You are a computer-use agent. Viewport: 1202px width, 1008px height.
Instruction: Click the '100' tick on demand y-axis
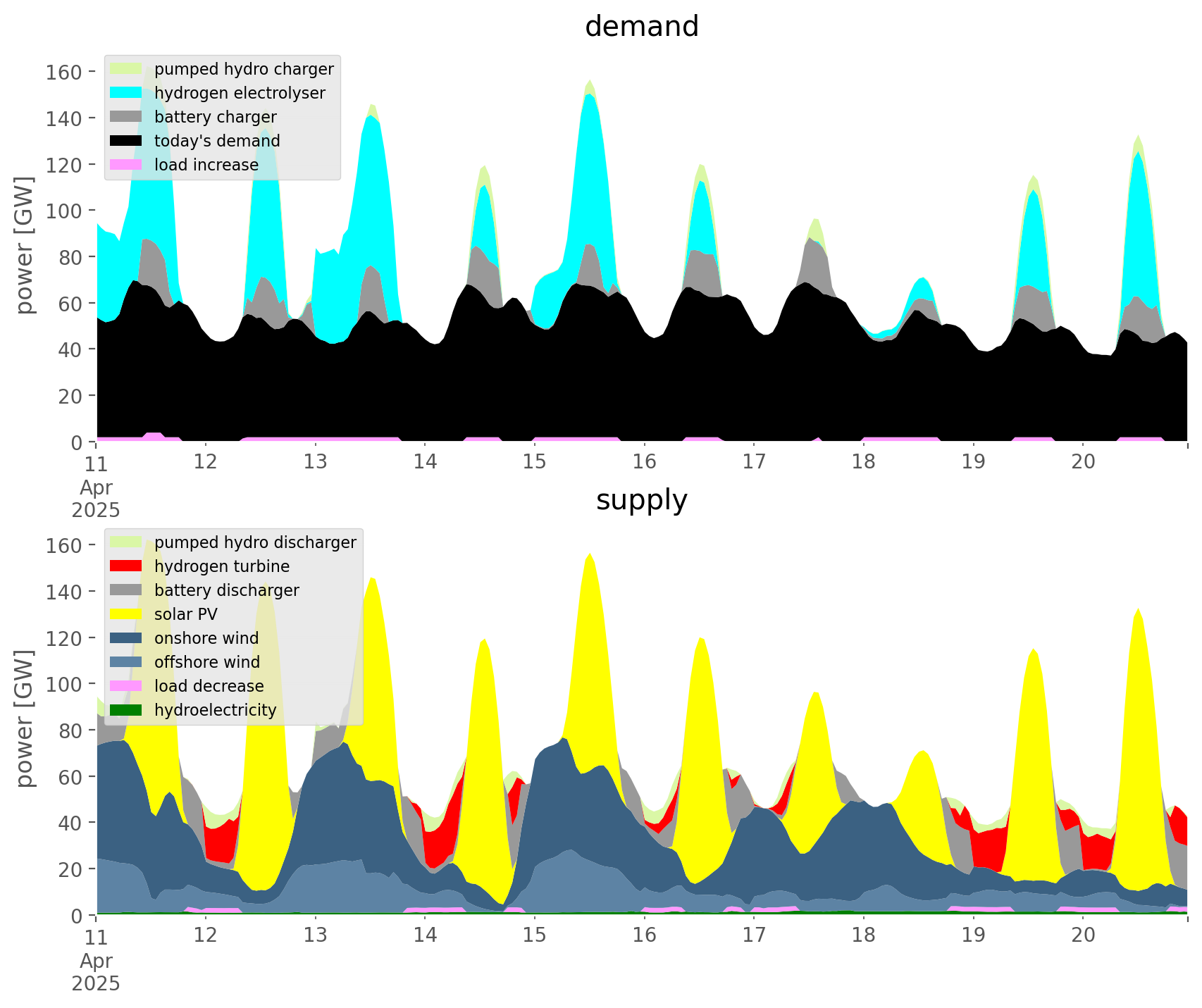pyautogui.click(x=65, y=211)
